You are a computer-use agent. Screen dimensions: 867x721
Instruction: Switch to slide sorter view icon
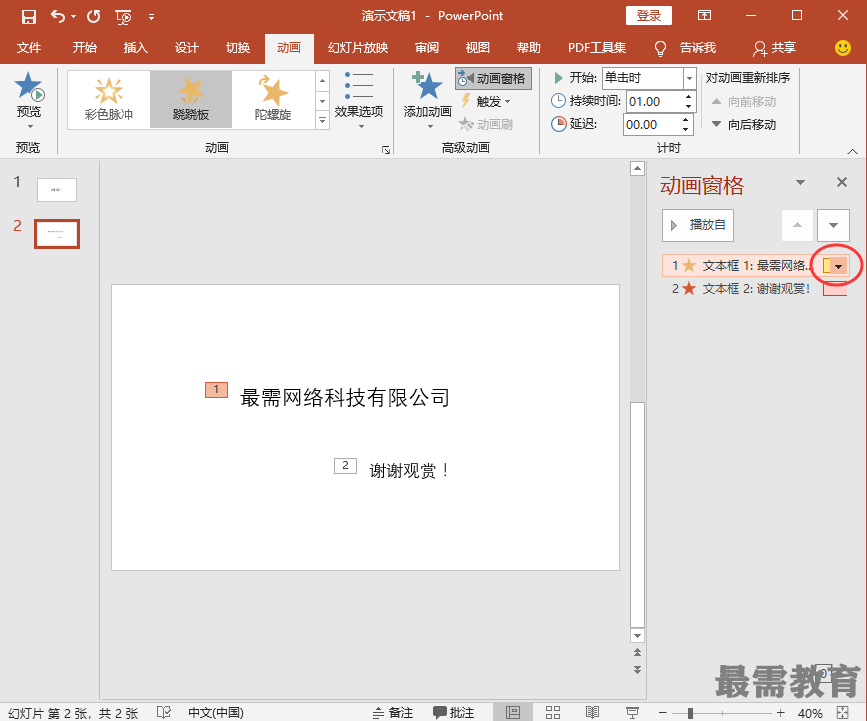click(x=553, y=713)
